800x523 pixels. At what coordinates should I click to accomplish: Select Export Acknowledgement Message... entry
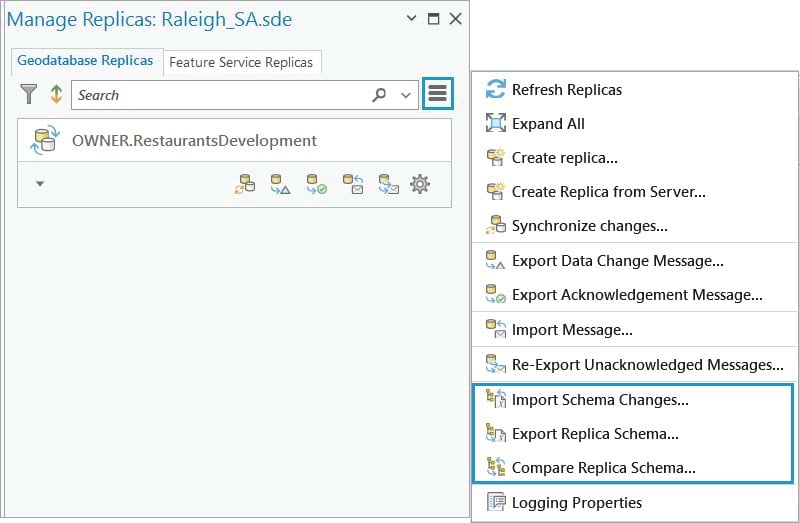point(635,295)
